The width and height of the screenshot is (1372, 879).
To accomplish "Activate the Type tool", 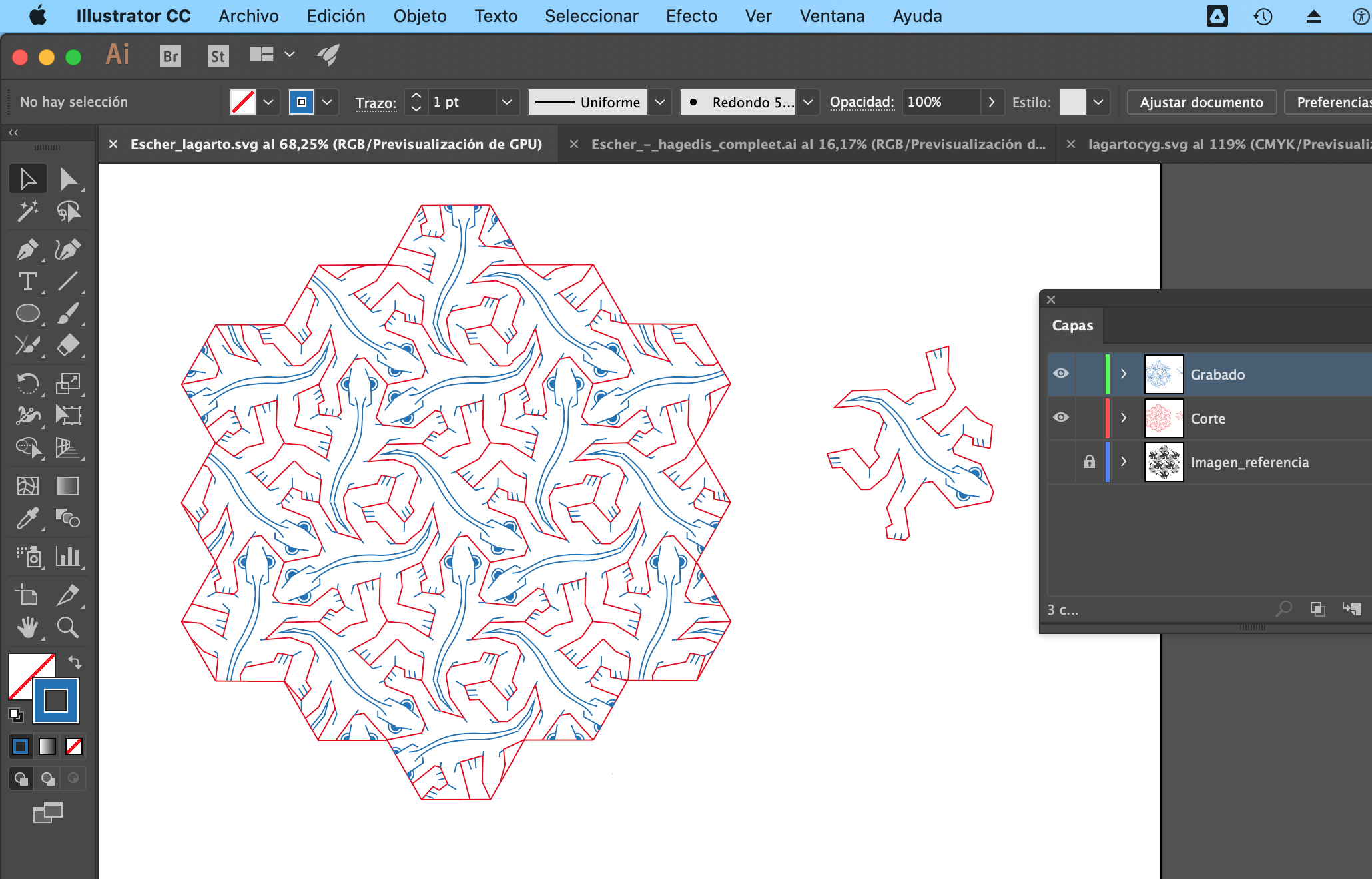I will click(x=28, y=282).
